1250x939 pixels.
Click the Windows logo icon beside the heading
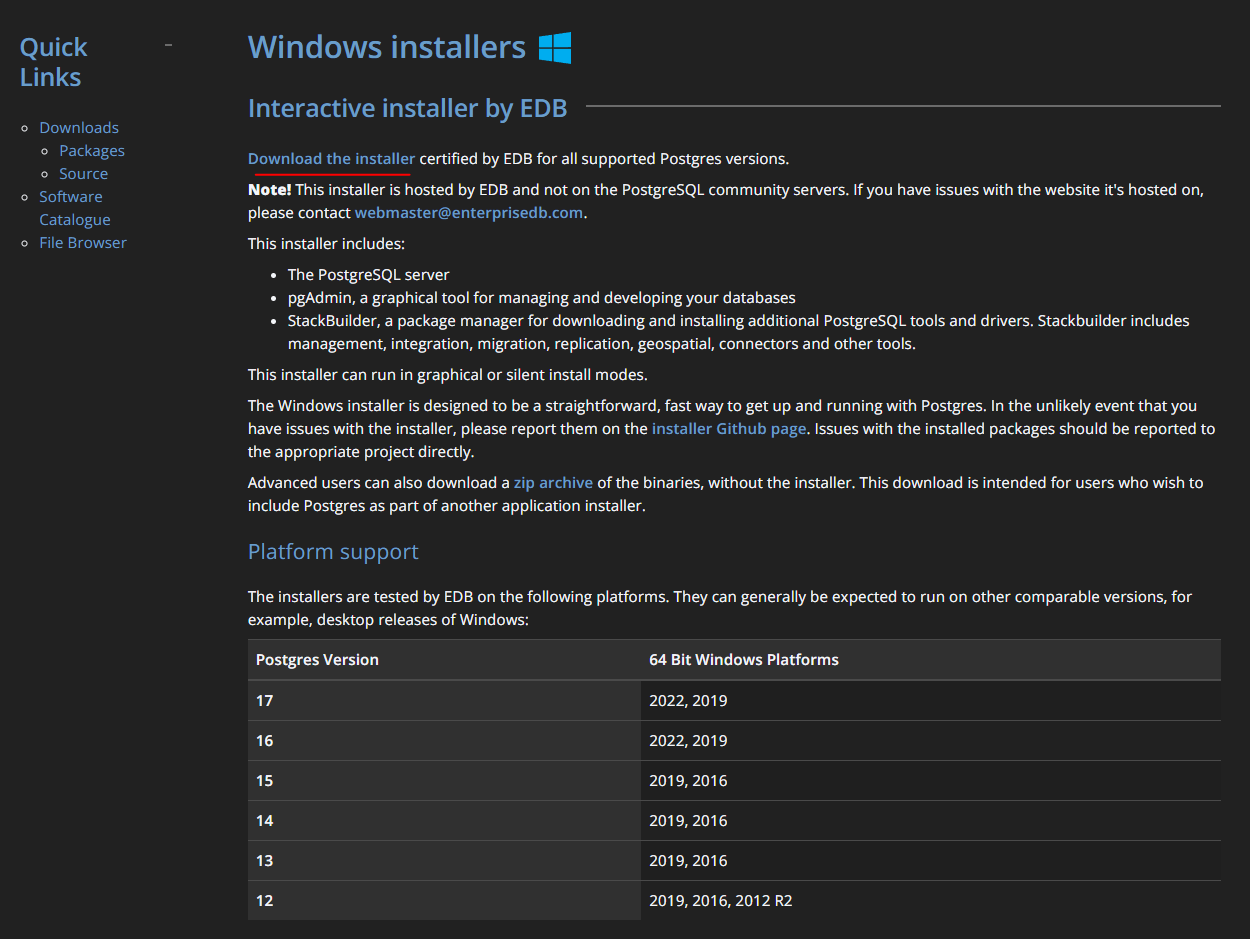[555, 47]
